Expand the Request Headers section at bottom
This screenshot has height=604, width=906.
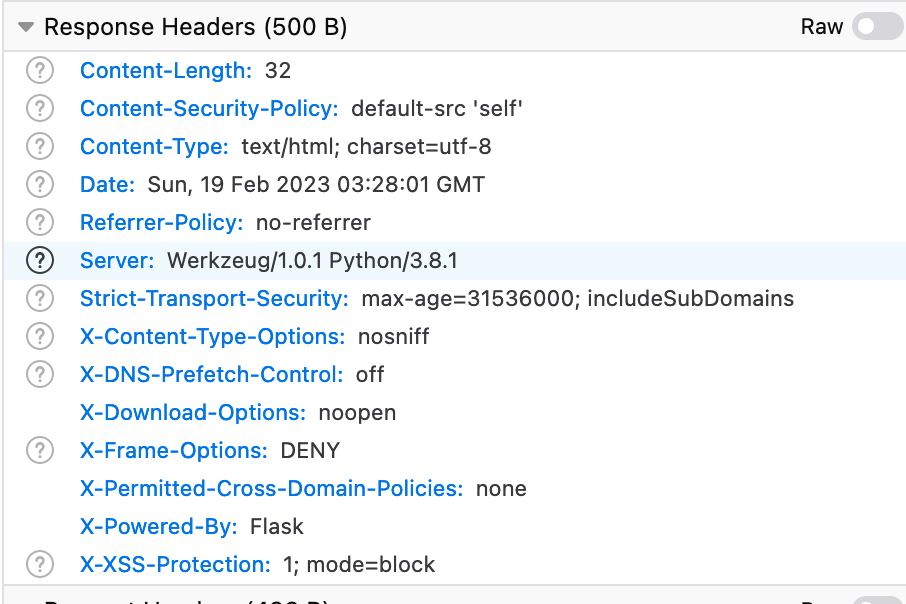[x=25, y=600]
